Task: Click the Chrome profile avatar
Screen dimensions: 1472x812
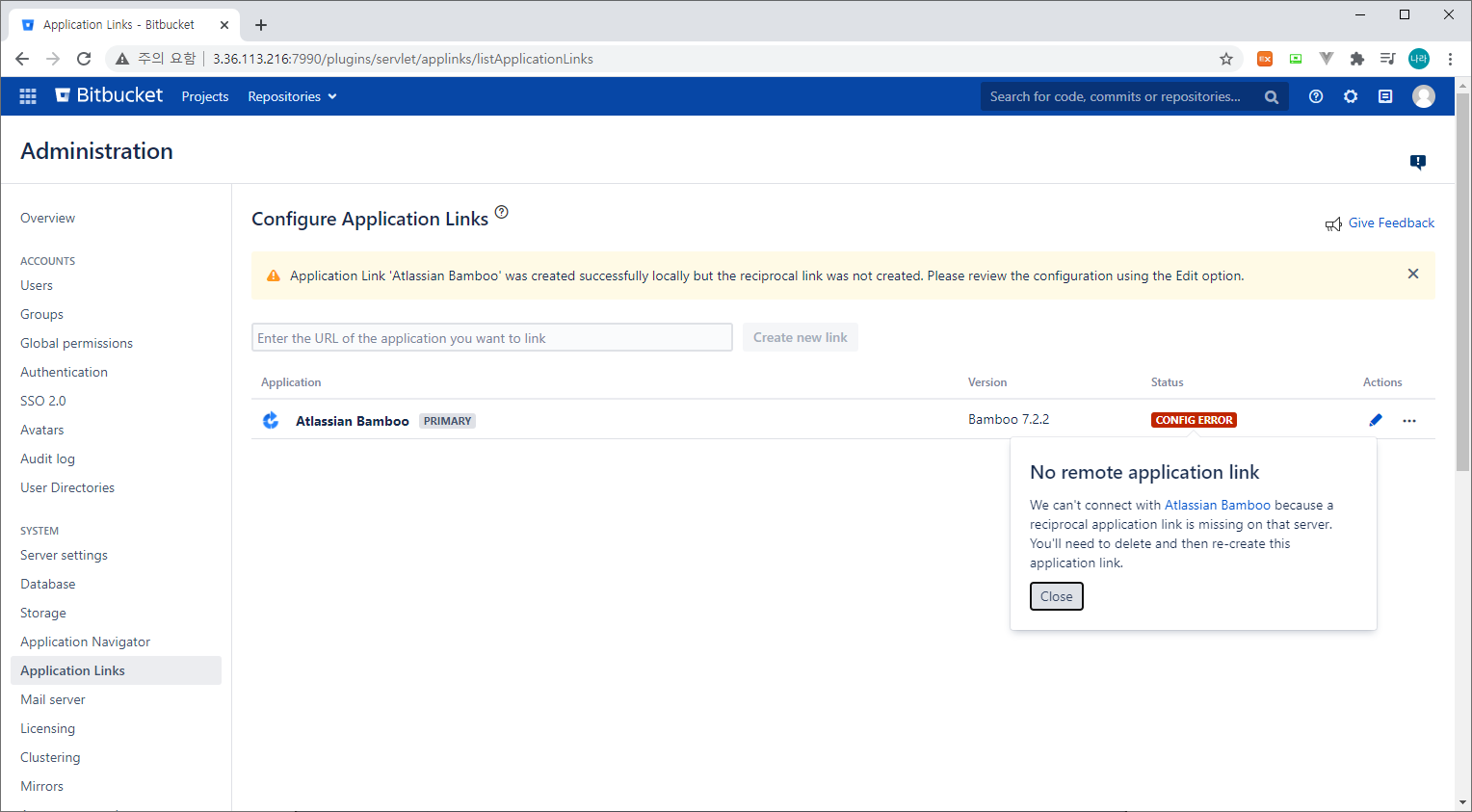Action: [1419, 59]
